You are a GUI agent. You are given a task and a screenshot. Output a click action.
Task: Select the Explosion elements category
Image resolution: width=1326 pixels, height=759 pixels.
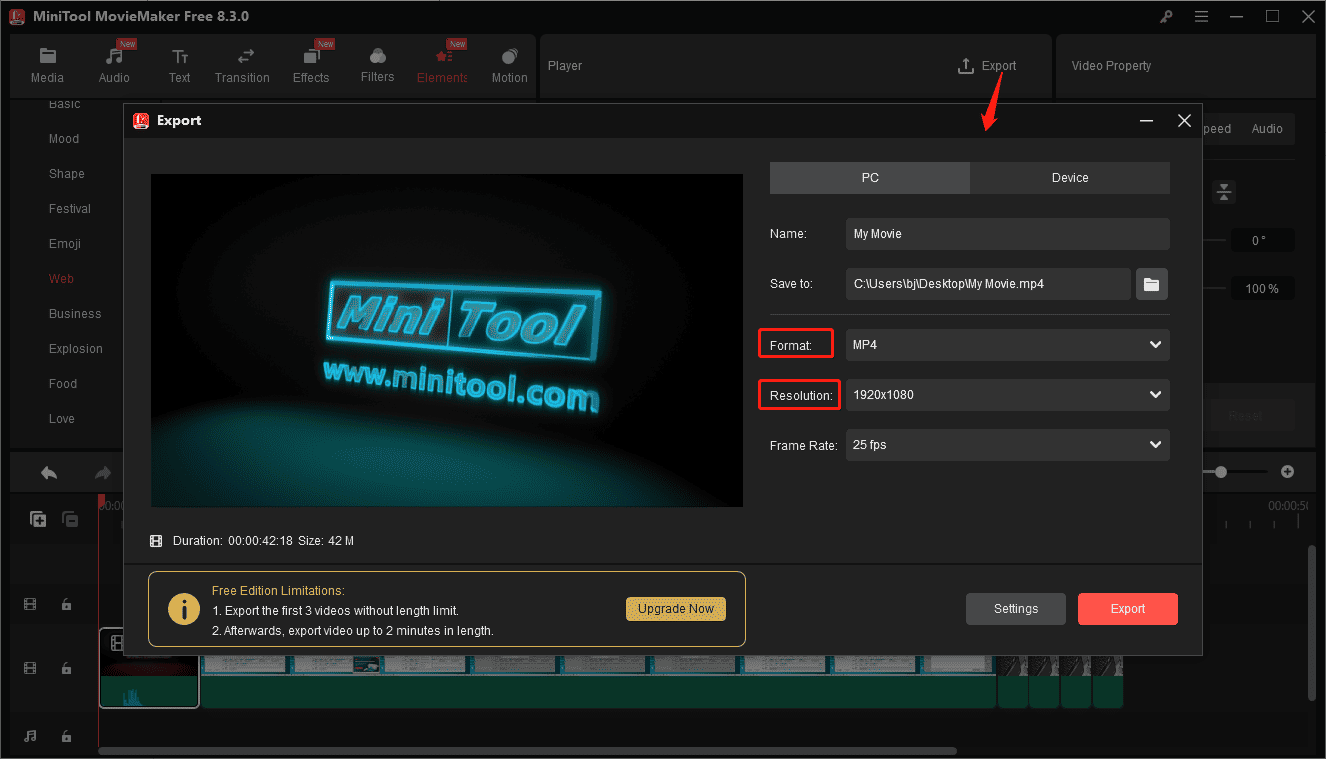[76, 349]
